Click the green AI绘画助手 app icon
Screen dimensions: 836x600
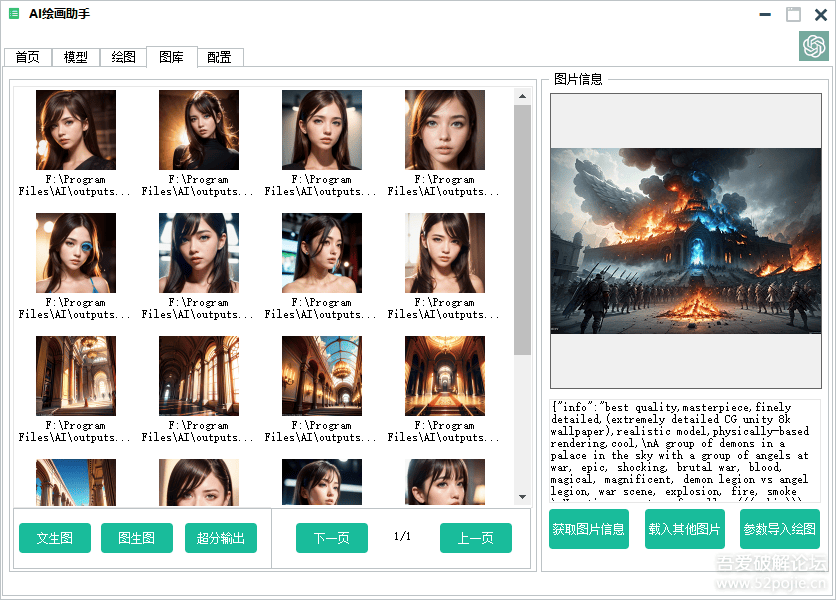[14, 13]
